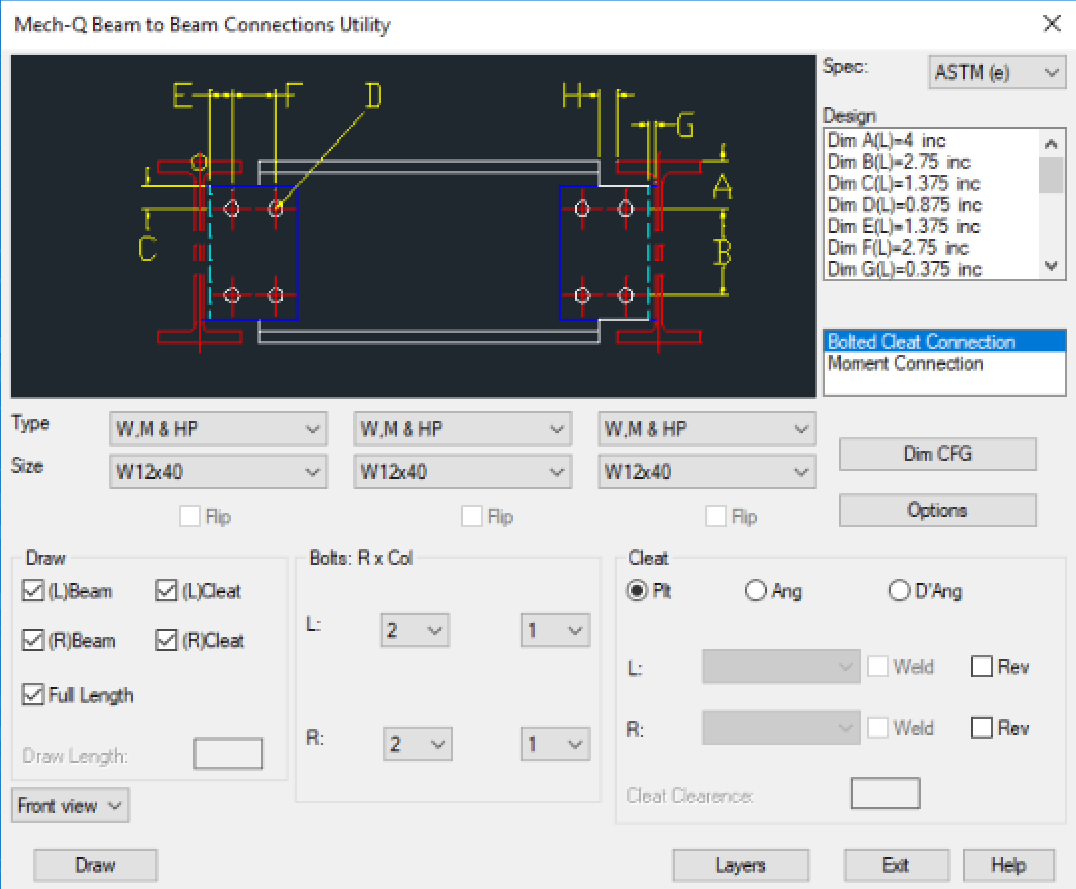This screenshot has width=1076, height=889.
Task: Select Moment Connection in the list
Action: coord(905,364)
